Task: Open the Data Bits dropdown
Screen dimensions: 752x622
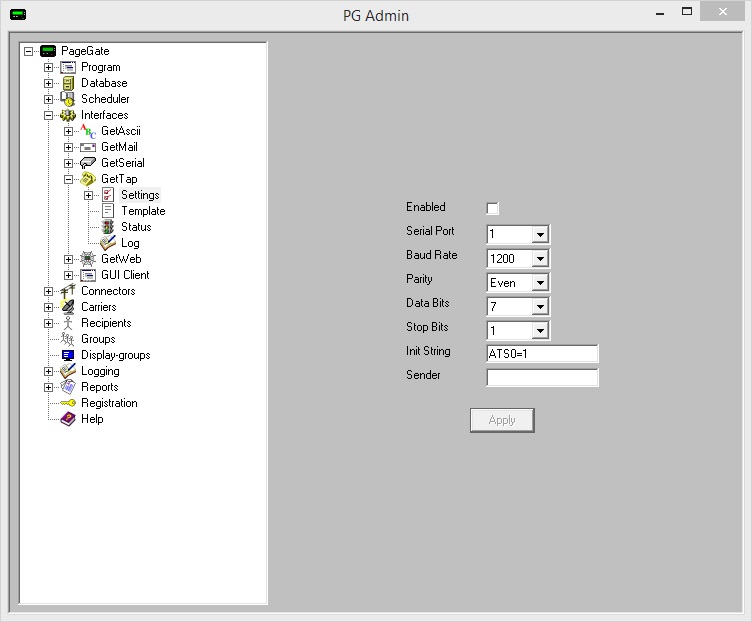Action: (x=540, y=306)
